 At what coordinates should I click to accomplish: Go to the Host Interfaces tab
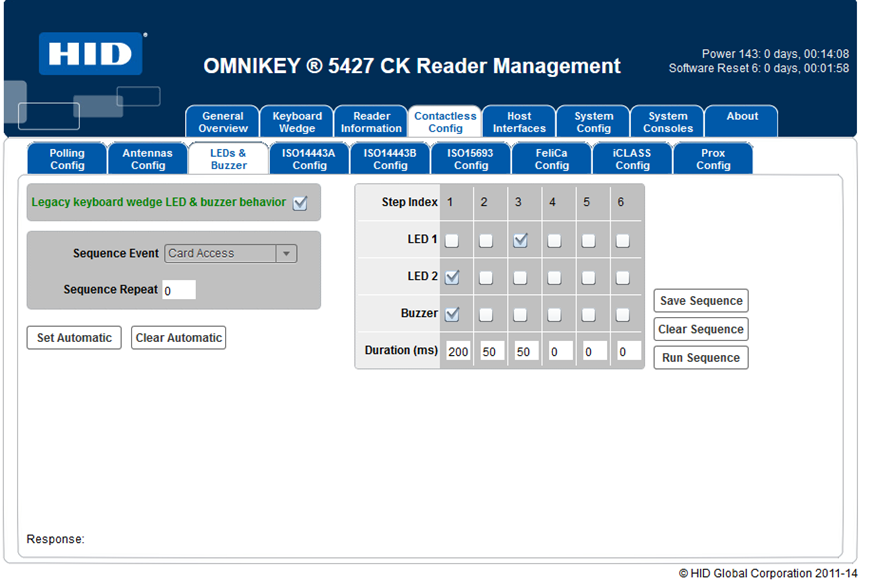tap(519, 122)
